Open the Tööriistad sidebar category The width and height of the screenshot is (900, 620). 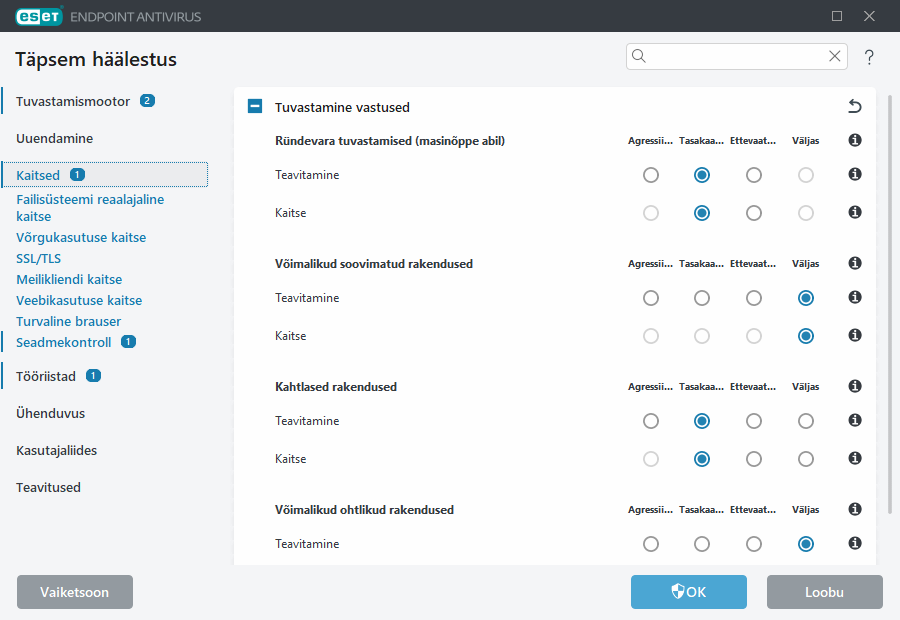tap(46, 376)
